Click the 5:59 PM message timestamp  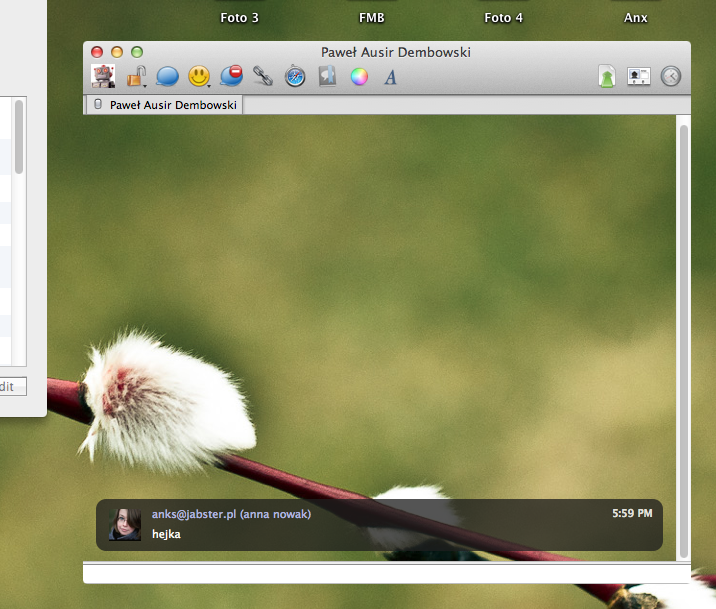pyautogui.click(x=632, y=514)
